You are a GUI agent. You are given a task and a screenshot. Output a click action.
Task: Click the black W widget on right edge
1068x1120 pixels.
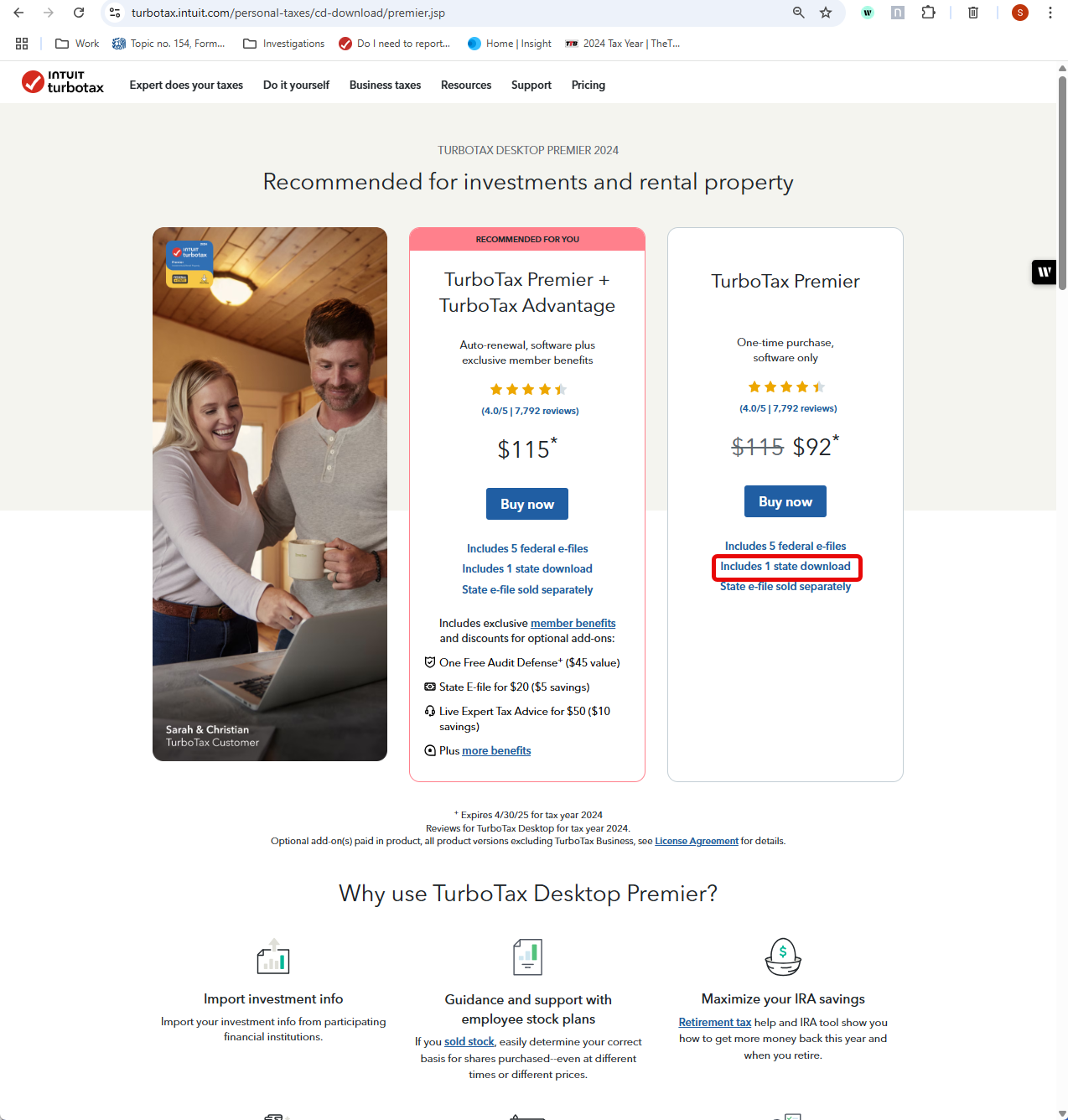[1044, 272]
